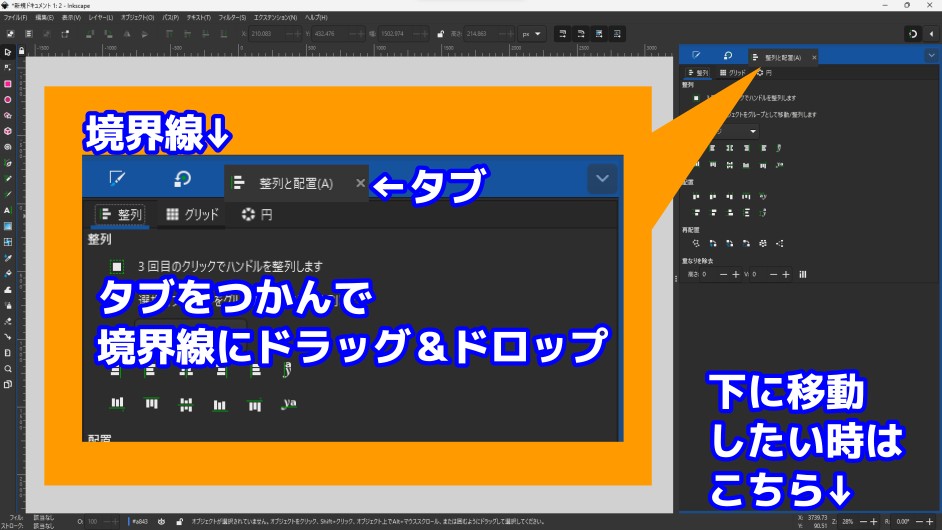Screen dimensions: 942x530
Task: Open the Relative-to dropdown in the dock
Action: 735,131
